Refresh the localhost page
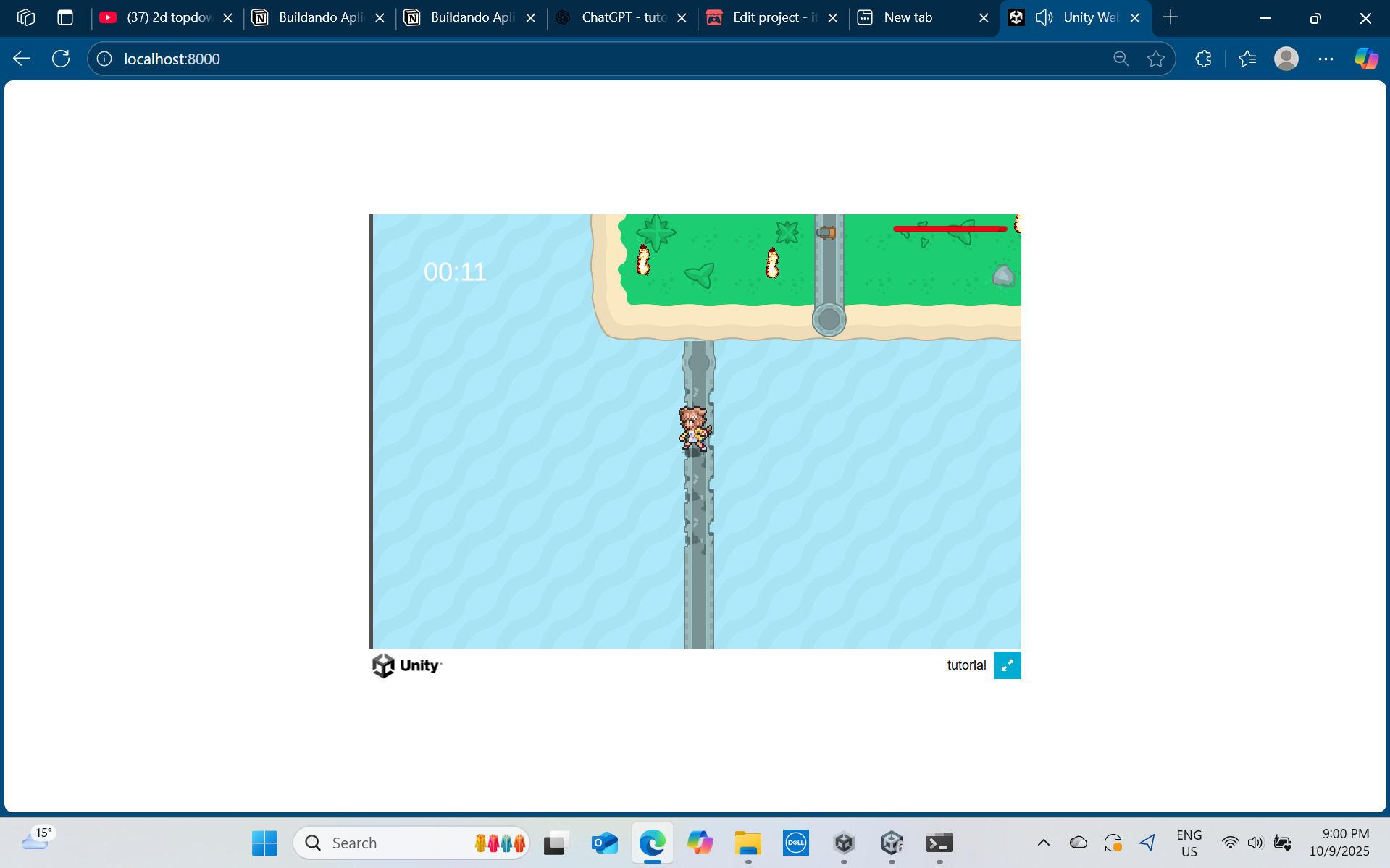Viewport: 1390px width, 868px height. (61, 59)
